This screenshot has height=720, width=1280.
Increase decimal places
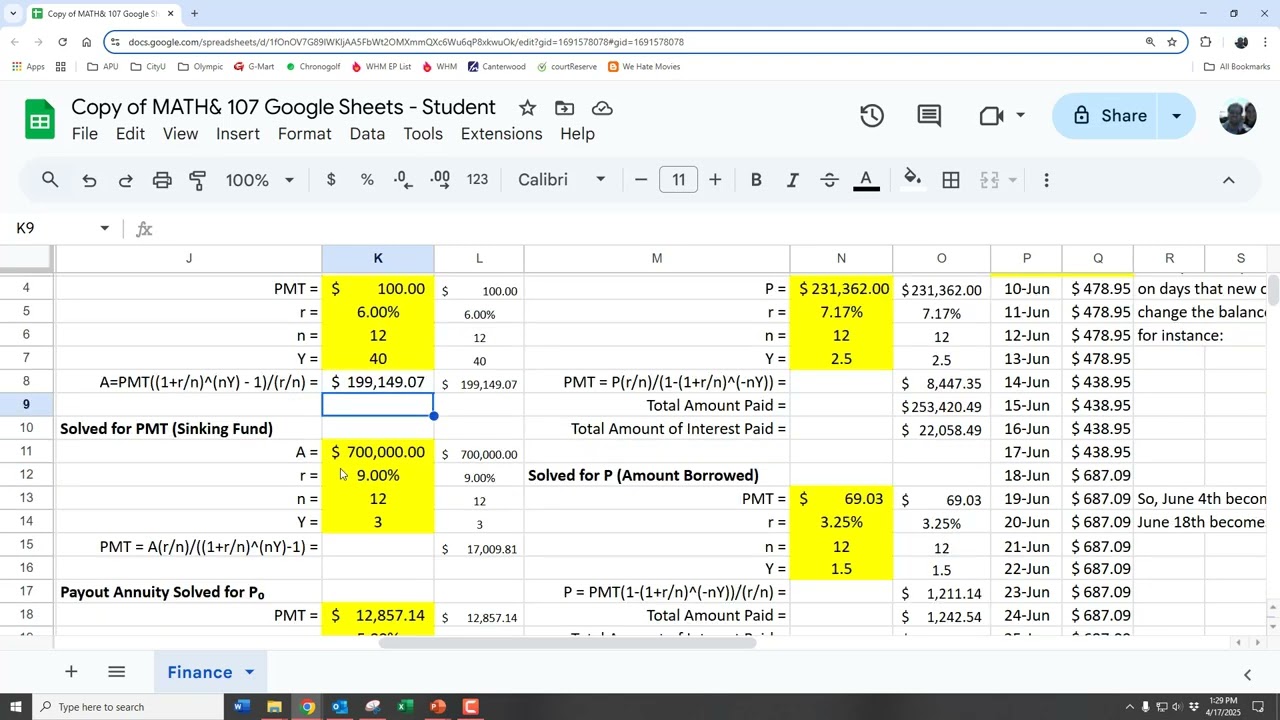point(439,180)
